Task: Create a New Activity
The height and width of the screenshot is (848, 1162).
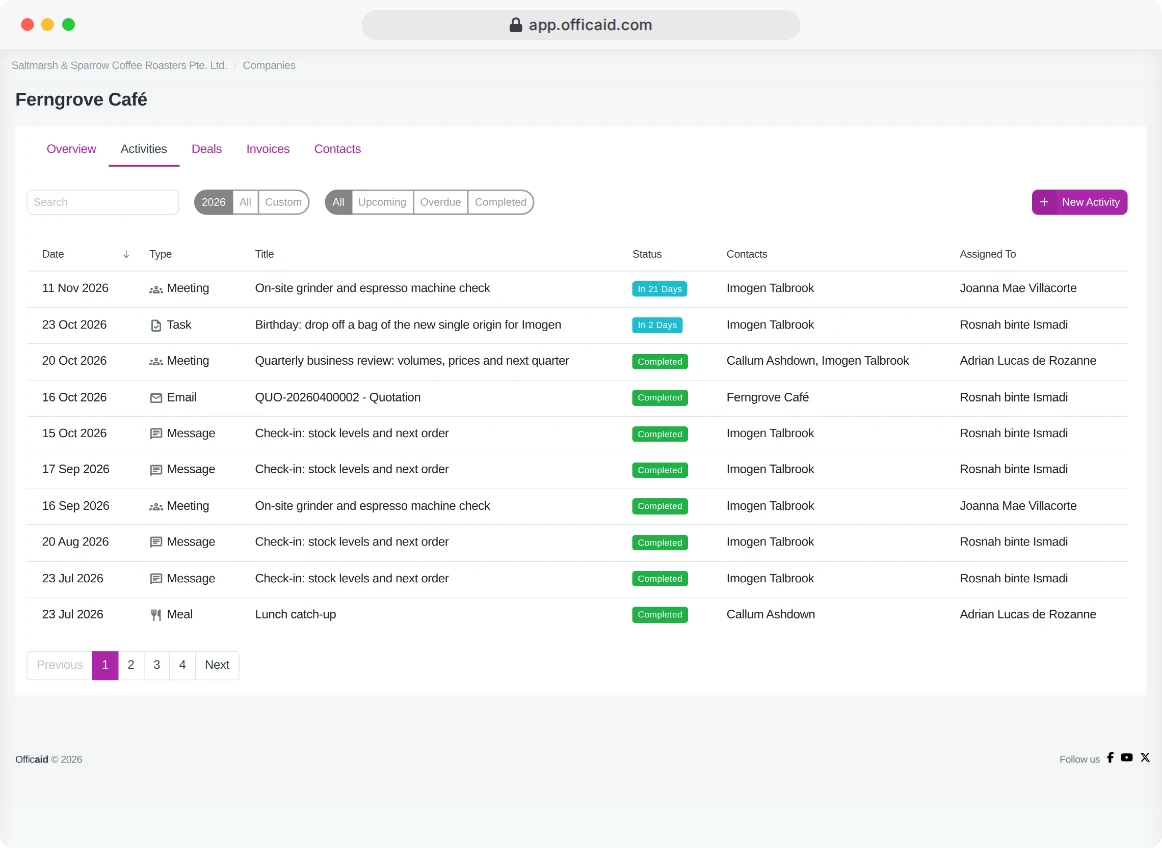Action: pos(1079,202)
